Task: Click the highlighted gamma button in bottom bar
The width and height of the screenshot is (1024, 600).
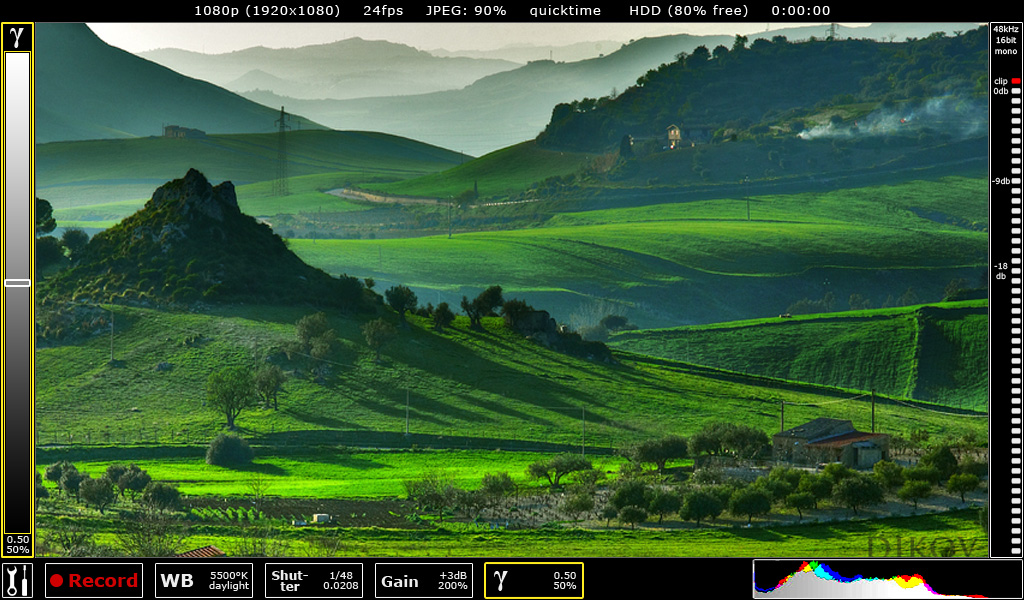Action: click(534, 580)
